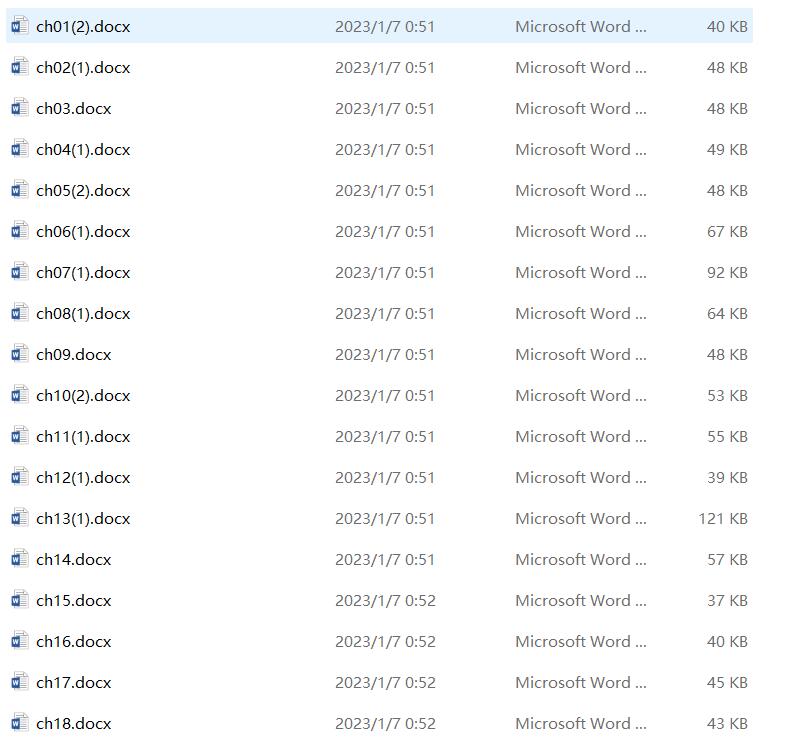Select the file name ch14.docx
Image resolution: width=785 pixels, height=753 pixels.
pos(74,560)
